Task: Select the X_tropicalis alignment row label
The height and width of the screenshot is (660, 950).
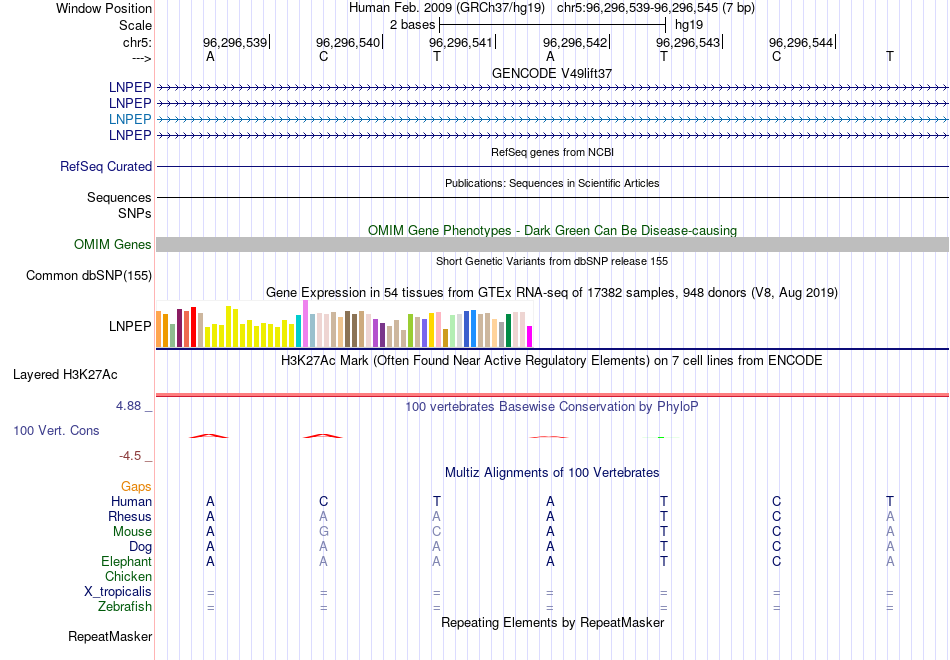Action: click(x=118, y=592)
